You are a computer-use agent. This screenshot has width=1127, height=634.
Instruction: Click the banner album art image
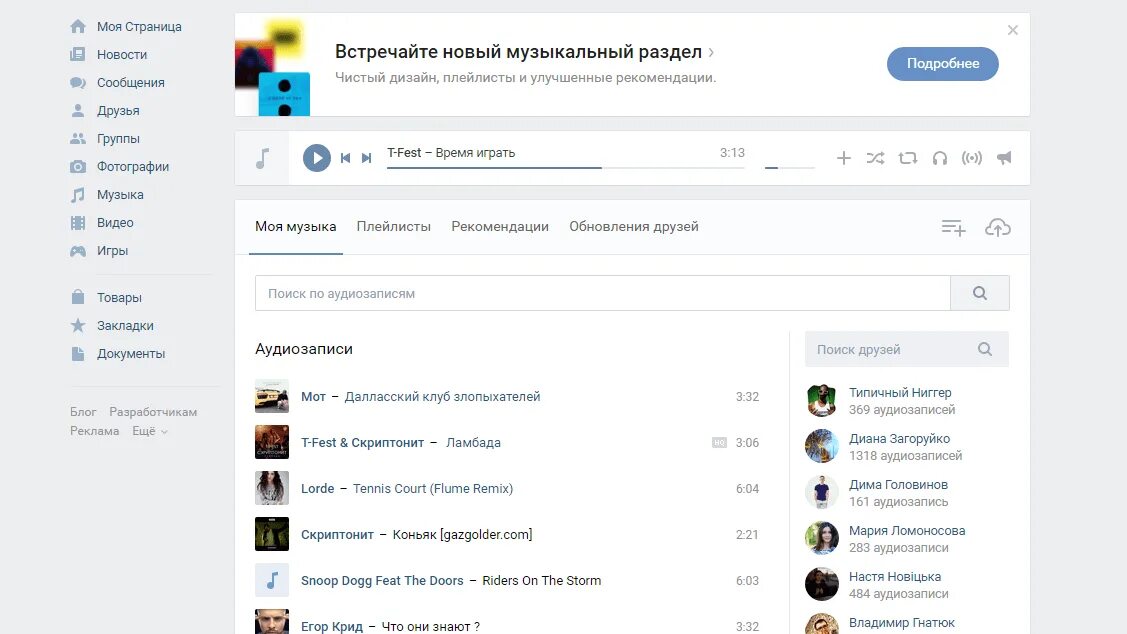coord(272,67)
